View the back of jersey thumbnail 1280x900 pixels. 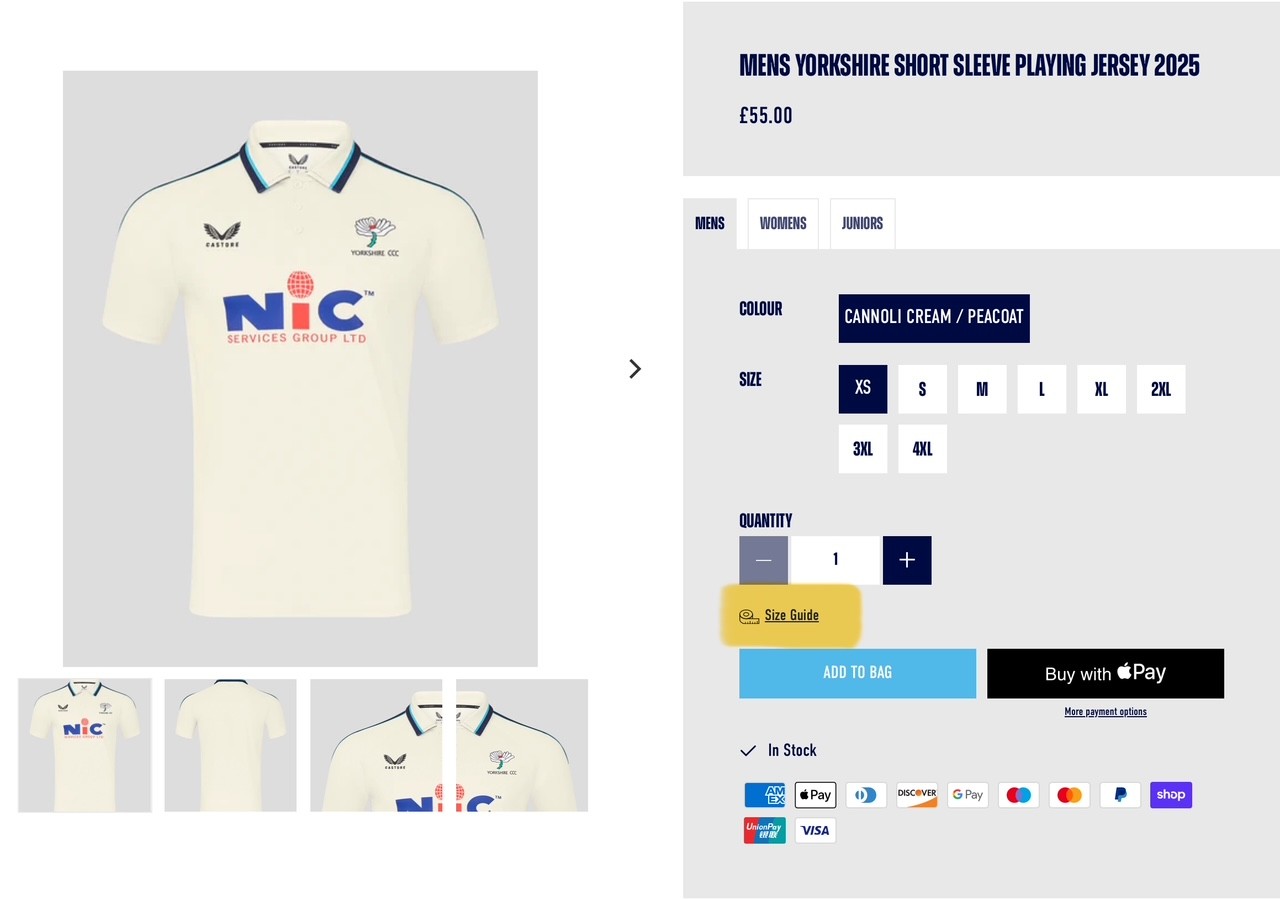230,745
